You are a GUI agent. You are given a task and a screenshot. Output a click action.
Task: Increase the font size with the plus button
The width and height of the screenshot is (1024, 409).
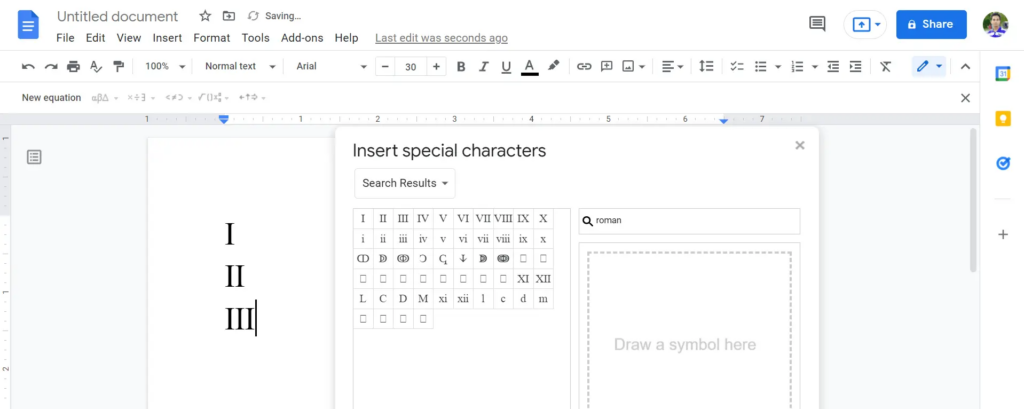436,66
